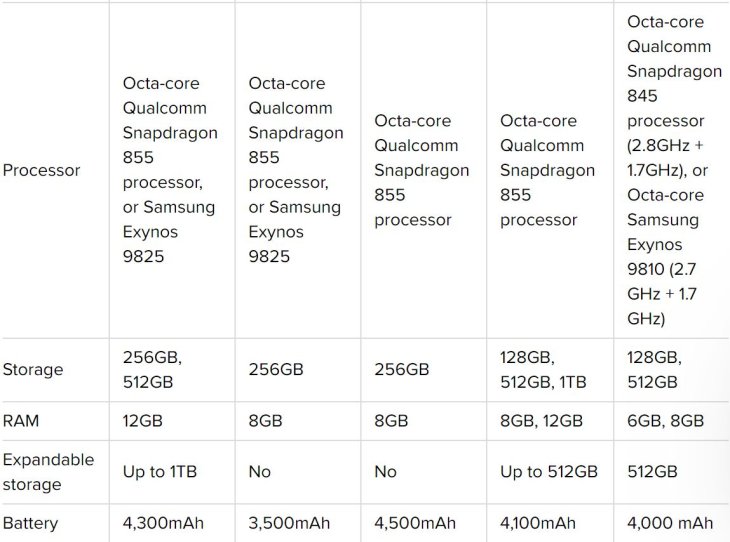
Task: Select the Expandable storage row label
Action: pyautogui.click(x=48, y=472)
